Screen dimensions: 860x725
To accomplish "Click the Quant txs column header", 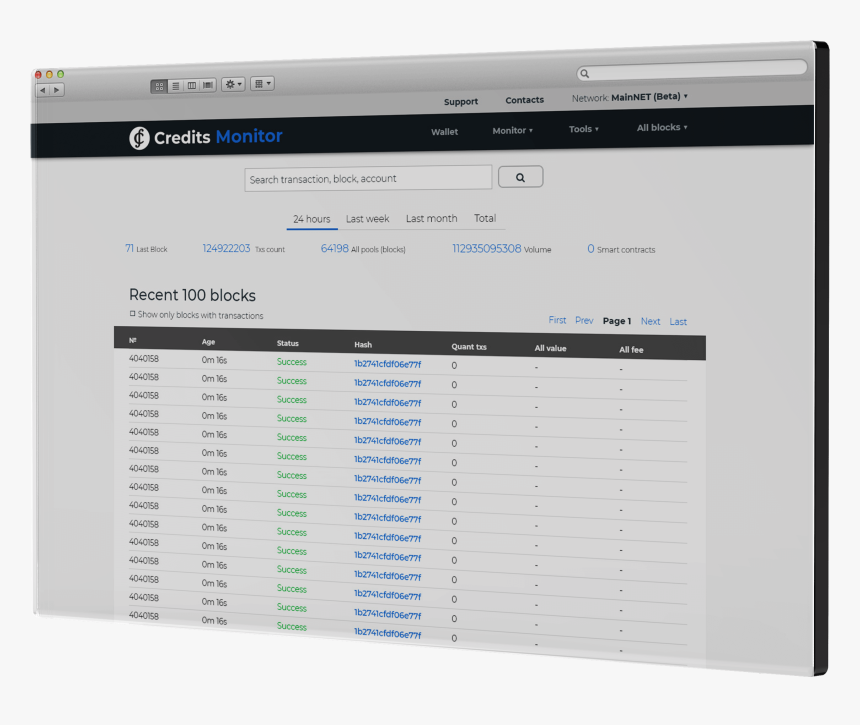I will (x=469, y=347).
